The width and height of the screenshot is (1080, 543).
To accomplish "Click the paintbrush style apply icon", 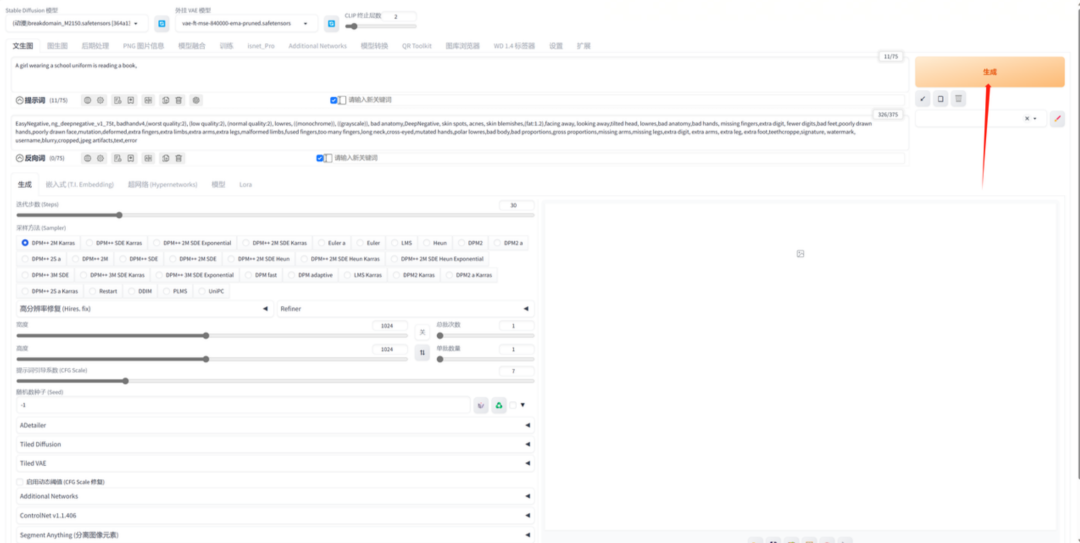I will 1057,119.
